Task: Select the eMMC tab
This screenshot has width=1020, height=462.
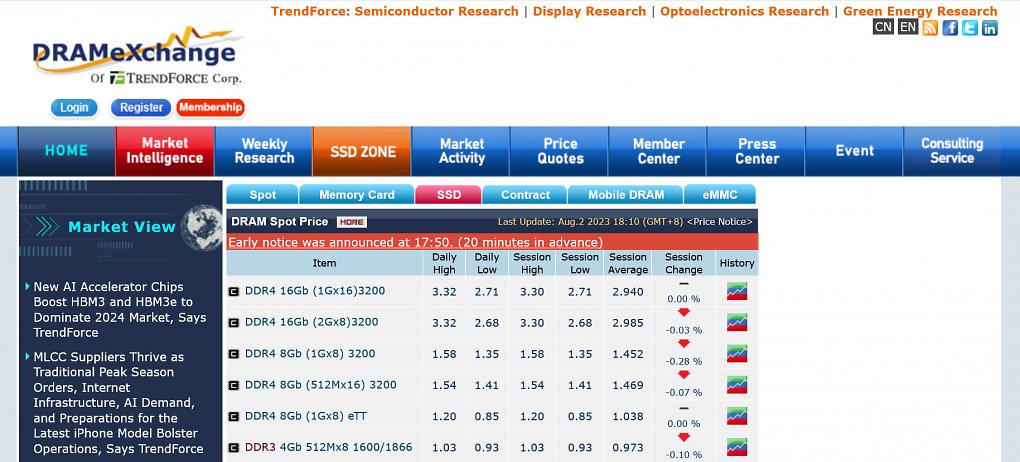Action: 719,195
